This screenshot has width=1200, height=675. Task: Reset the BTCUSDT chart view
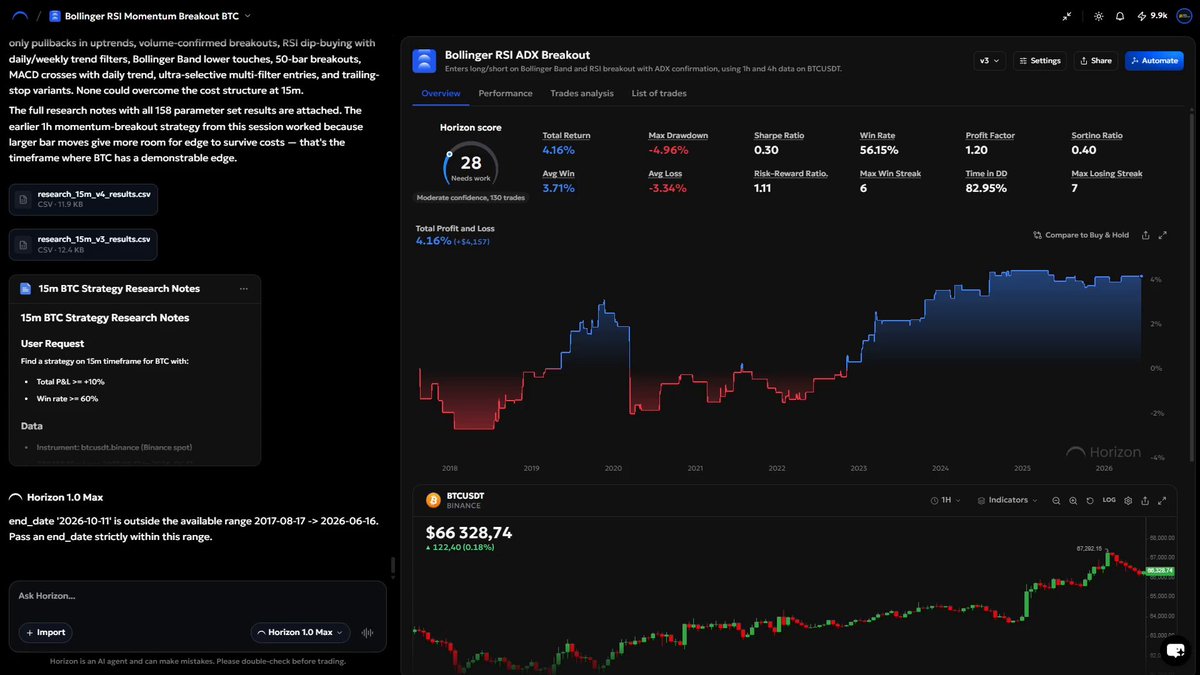(x=1091, y=500)
